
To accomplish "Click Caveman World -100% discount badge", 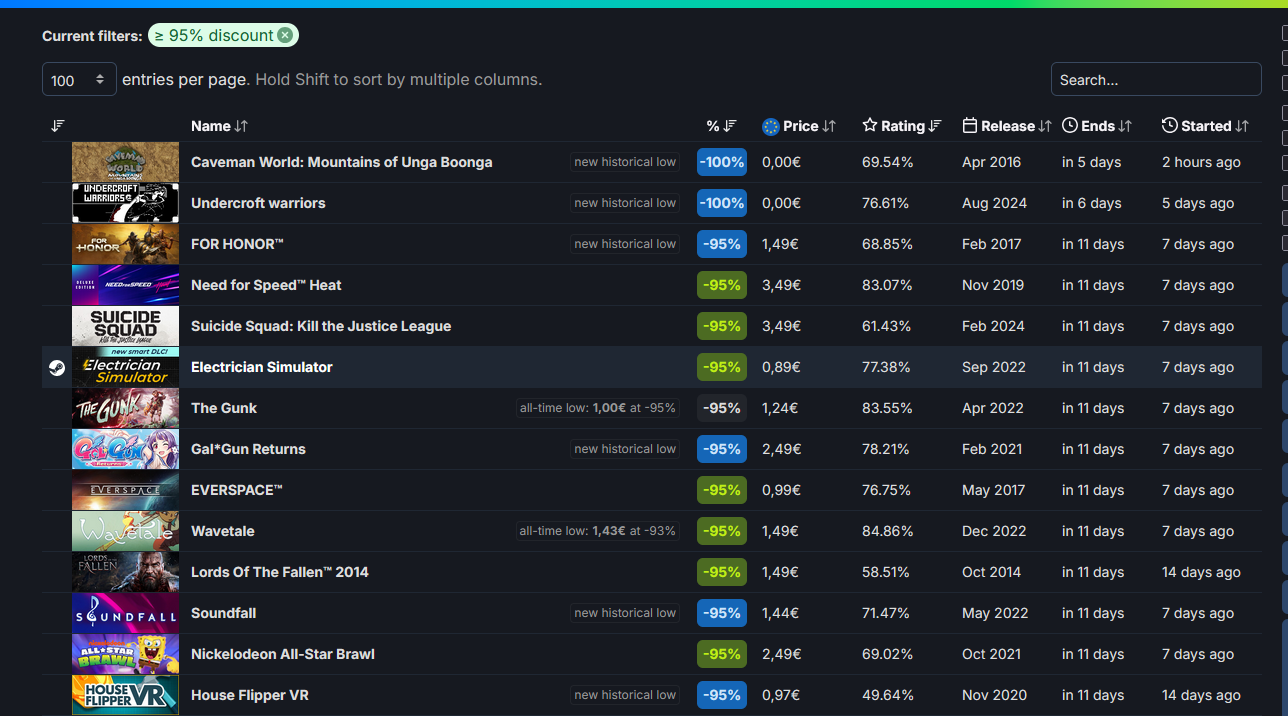I will tap(722, 162).
